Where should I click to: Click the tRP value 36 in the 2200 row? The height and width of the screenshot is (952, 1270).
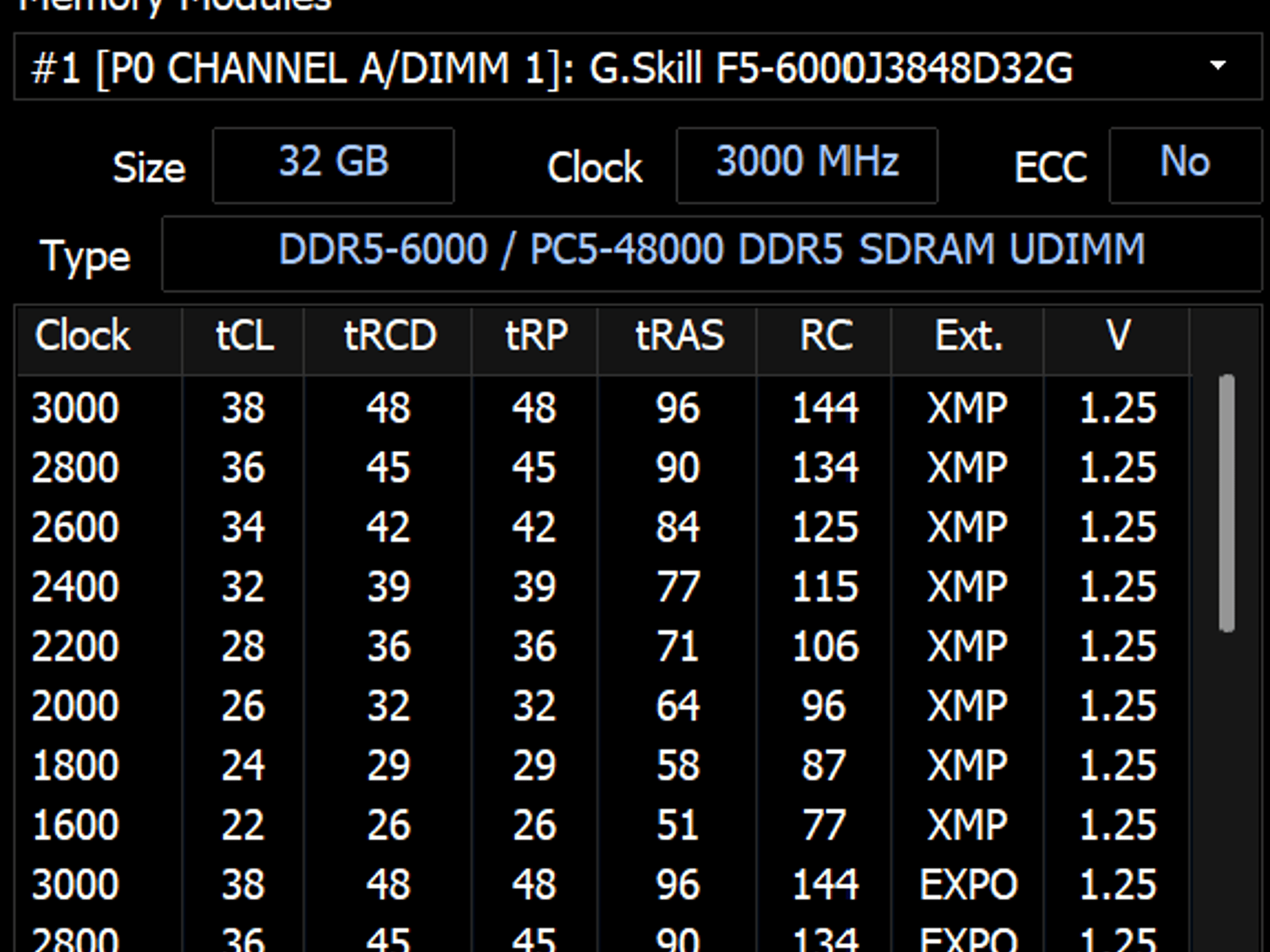[x=534, y=646]
